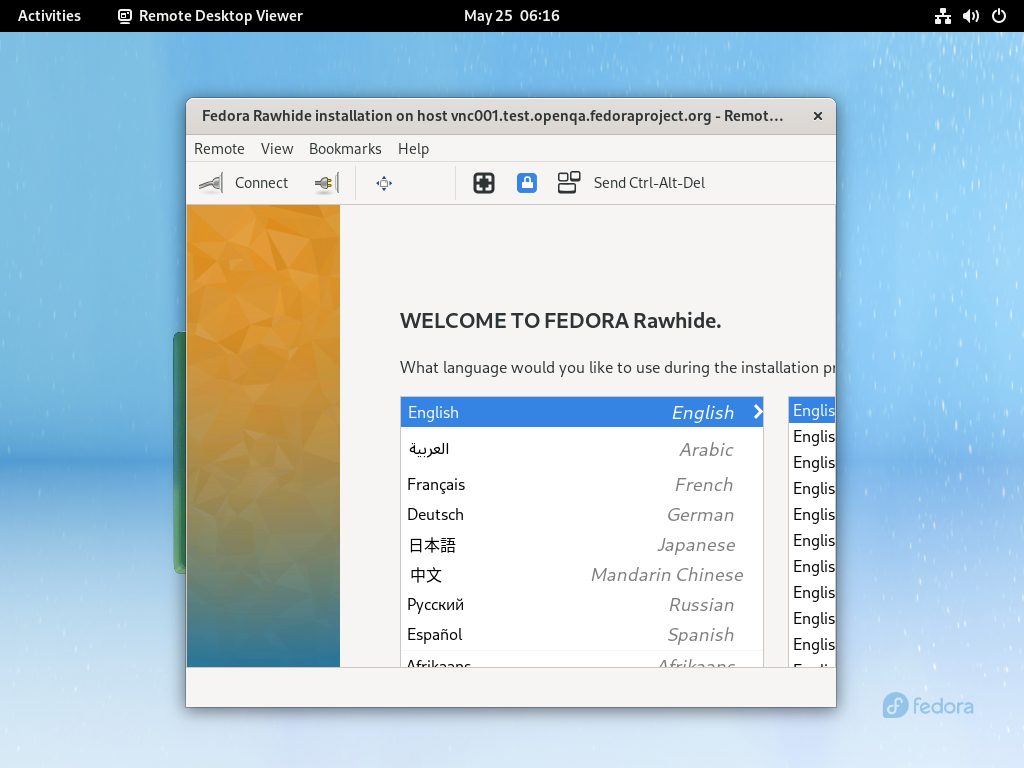
Task: Select the Mandarin Chinese language row
Action: 582,575
